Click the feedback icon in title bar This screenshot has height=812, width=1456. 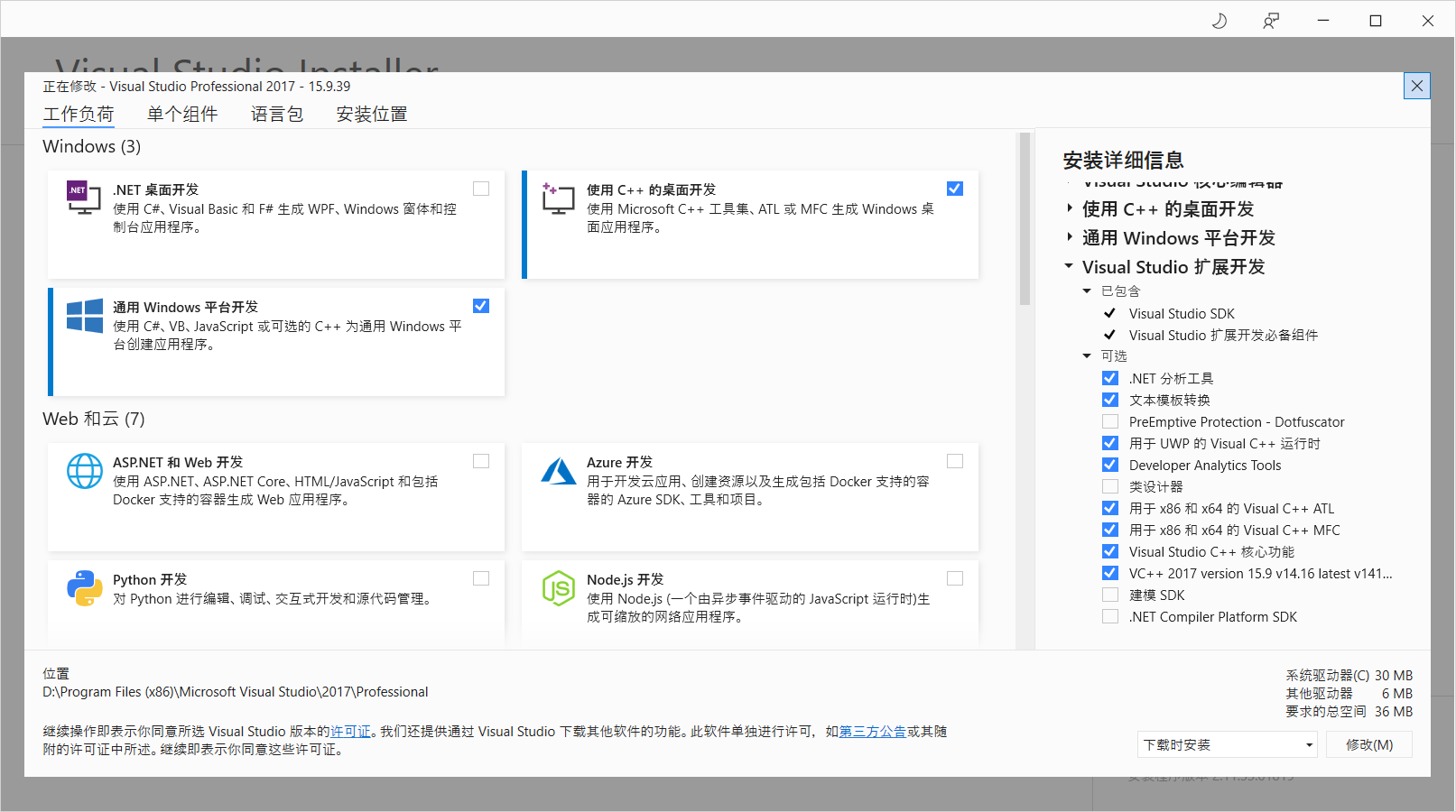point(1270,20)
